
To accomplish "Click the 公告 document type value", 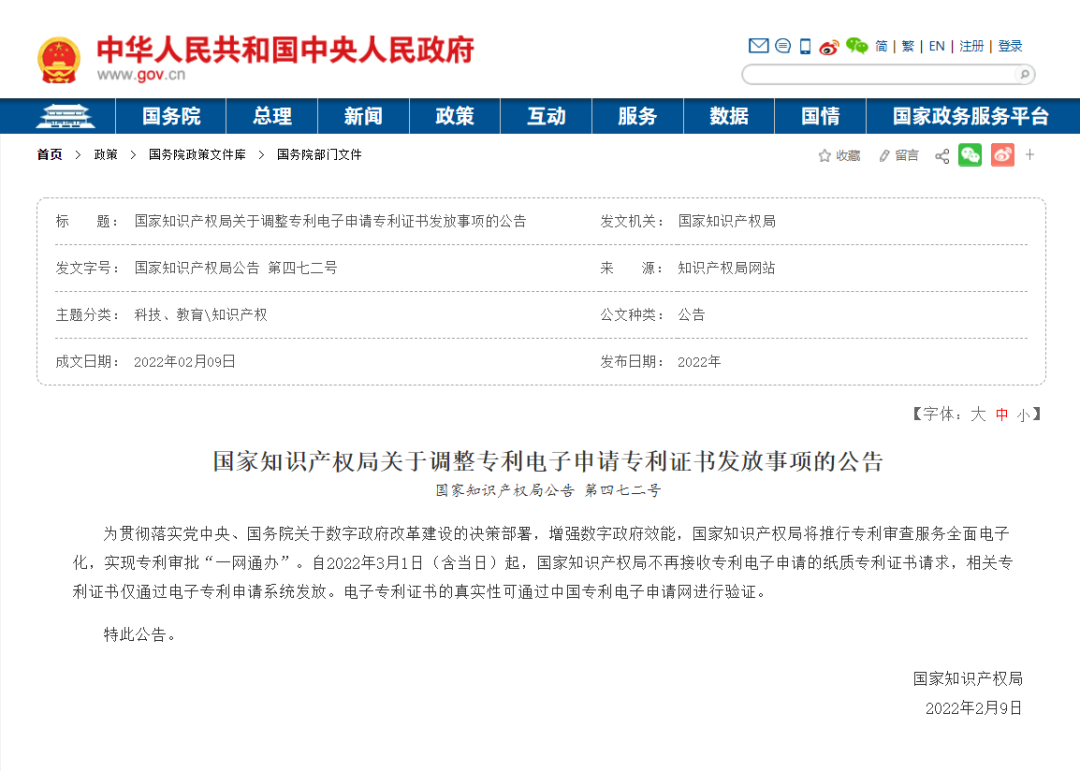I will (692, 315).
